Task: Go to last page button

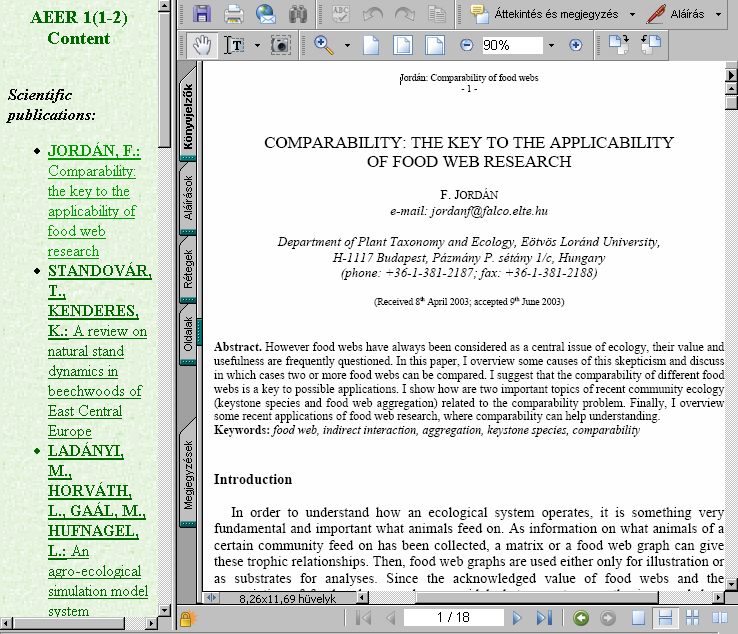Action: click(544, 617)
